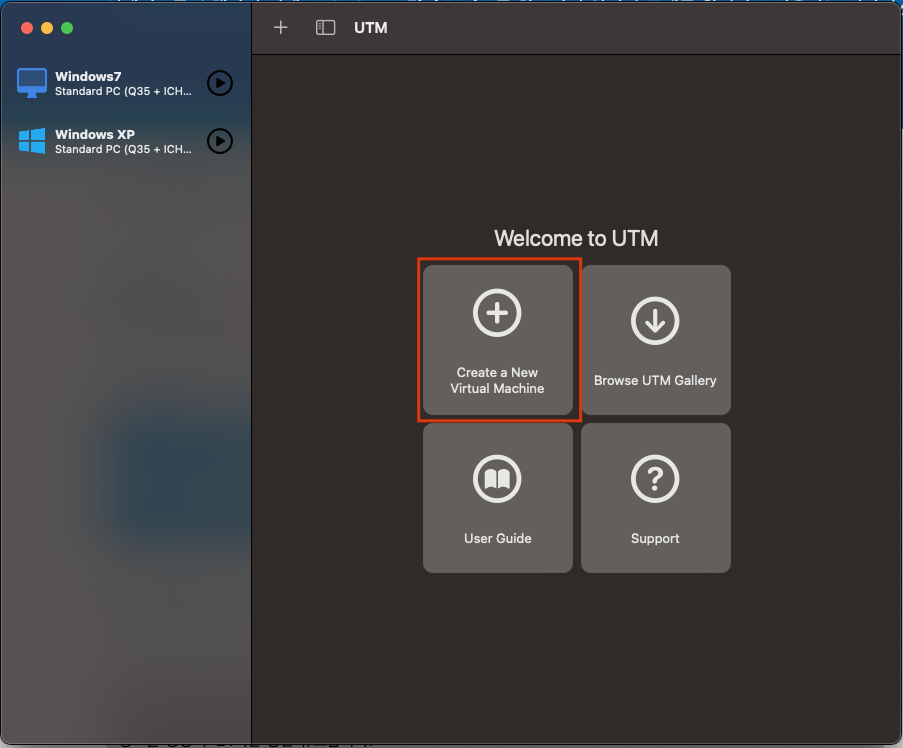Maximize UTM window with green button
The height and width of the screenshot is (748, 903).
67,28
